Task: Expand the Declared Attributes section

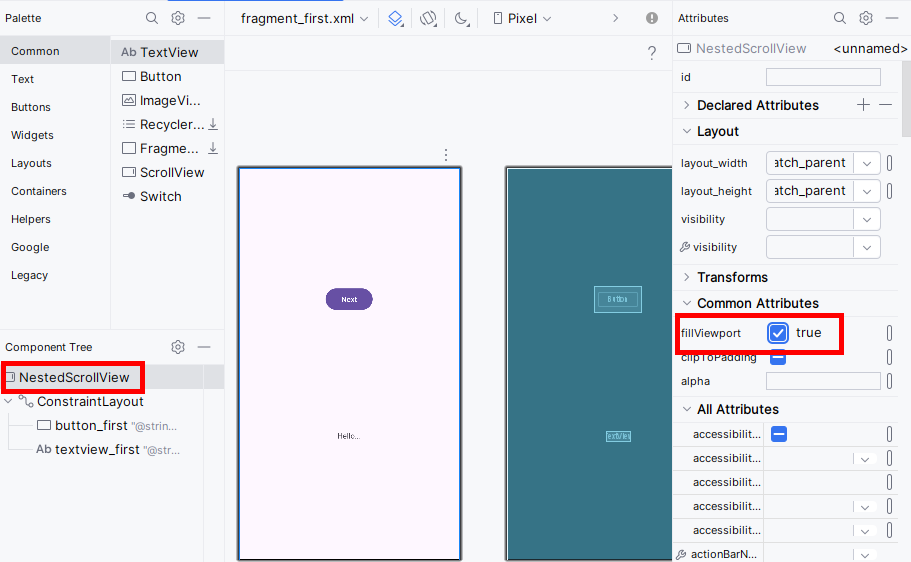Action: [686, 105]
